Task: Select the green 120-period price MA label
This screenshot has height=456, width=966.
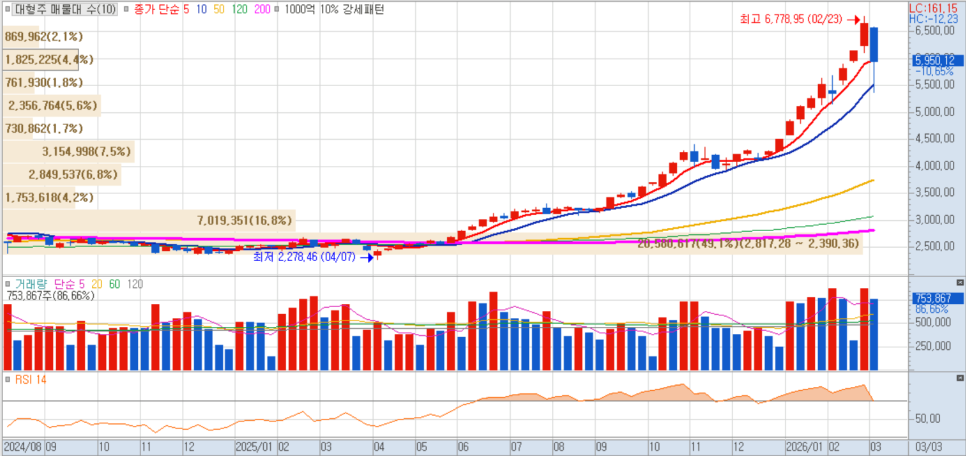Action: (240, 10)
